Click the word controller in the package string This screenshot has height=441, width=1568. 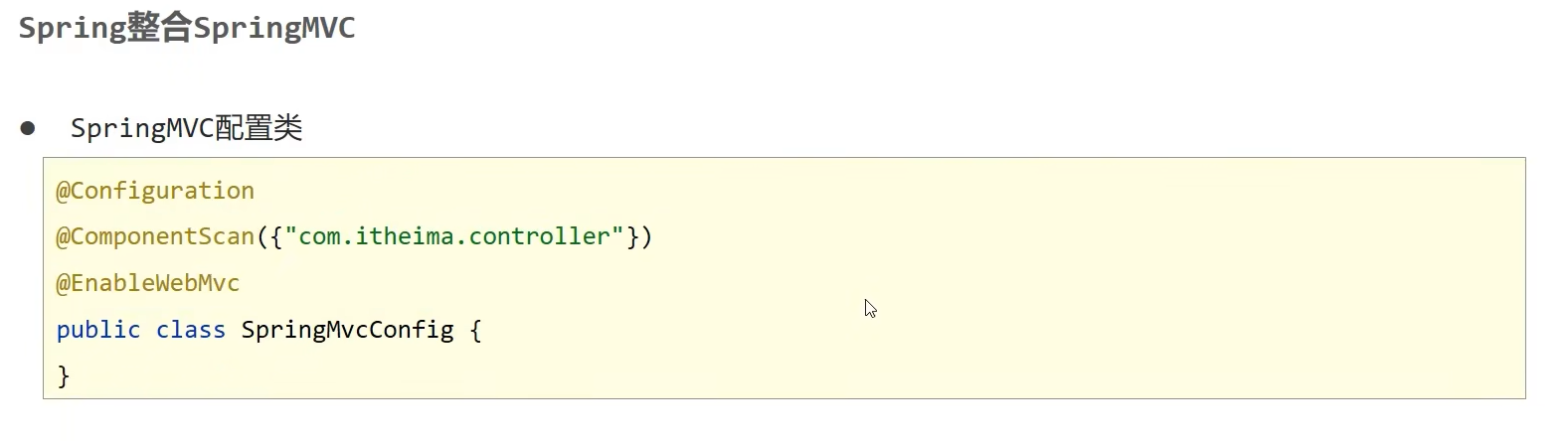(x=539, y=236)
